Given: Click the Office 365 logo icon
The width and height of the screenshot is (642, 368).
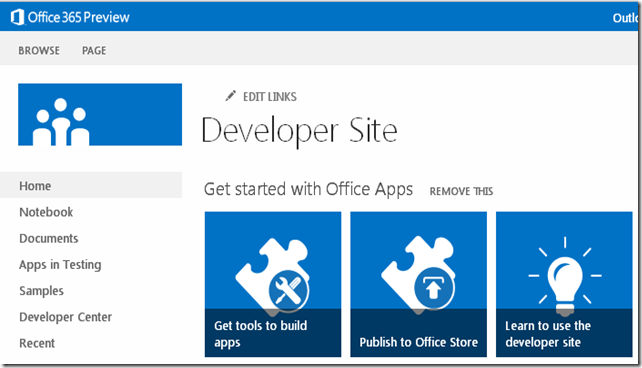Looking at the screenshot, I should click(17, 17).
